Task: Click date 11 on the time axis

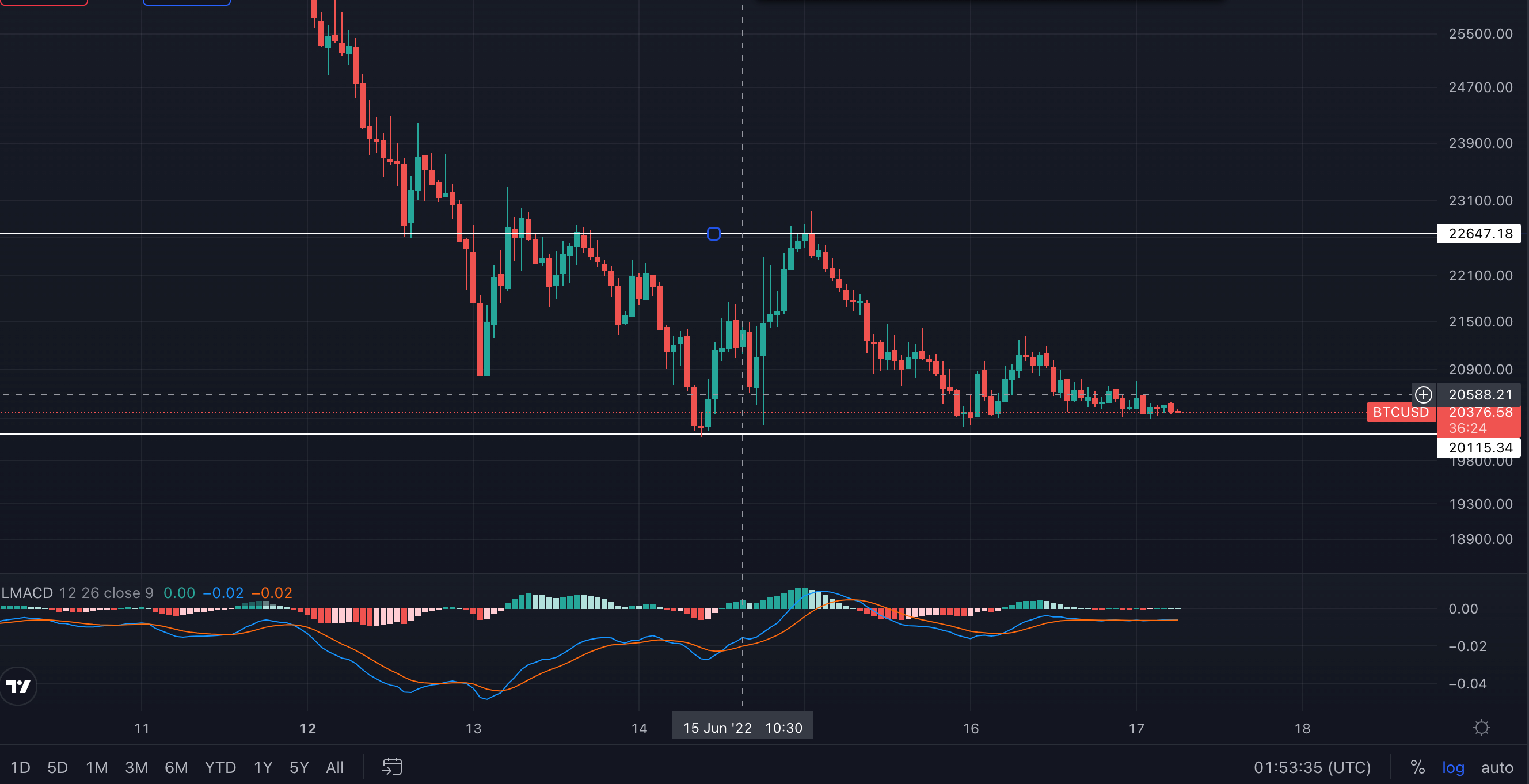Action: [x=141, y=728]
